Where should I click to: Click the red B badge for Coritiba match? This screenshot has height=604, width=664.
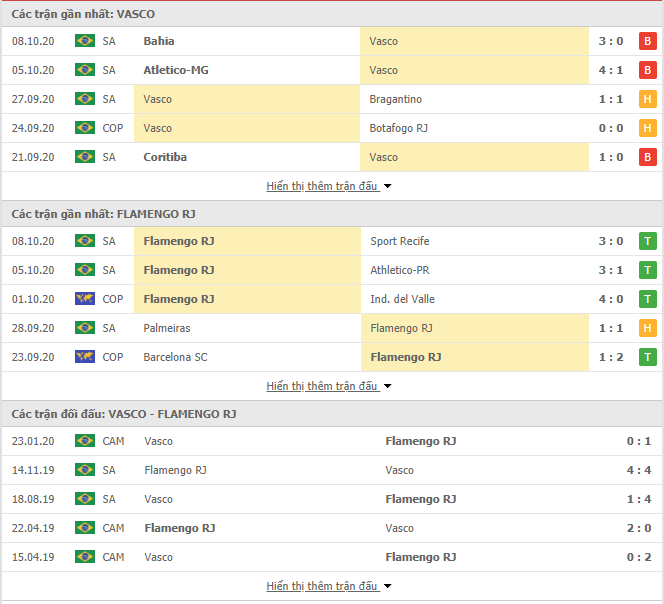click(x=647, y=157)
